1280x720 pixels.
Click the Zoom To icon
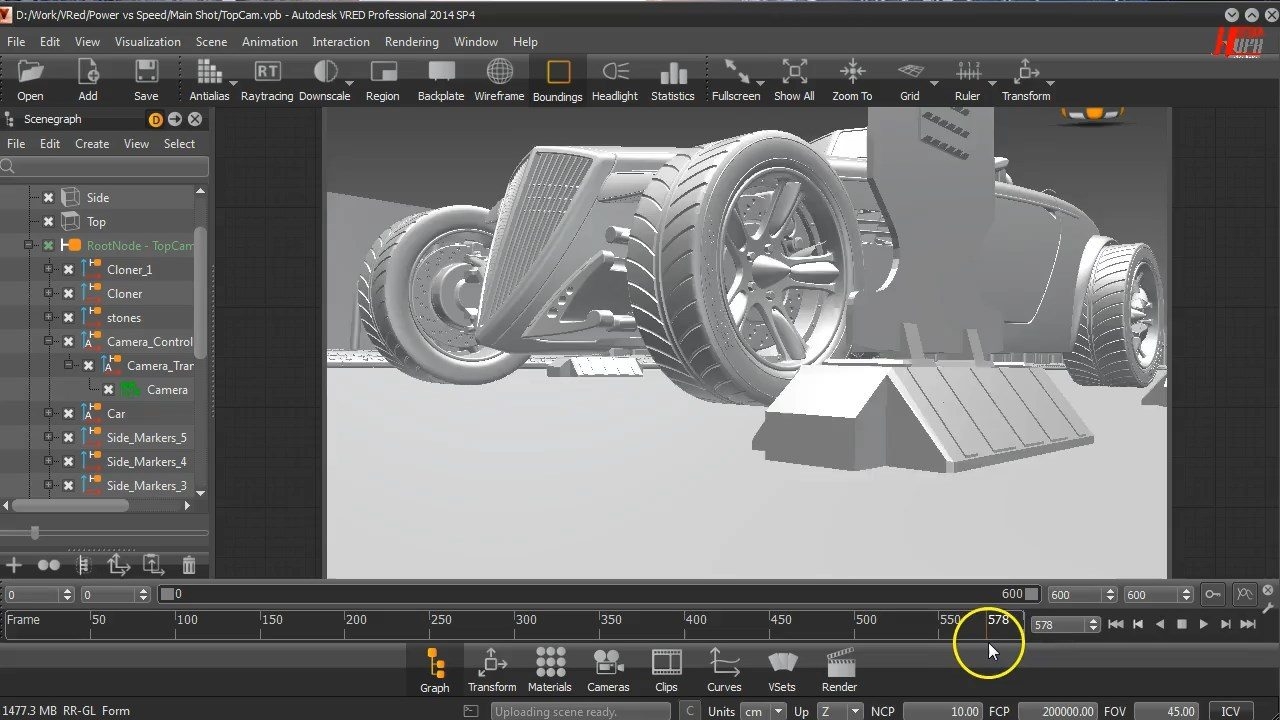click(852, 72)
